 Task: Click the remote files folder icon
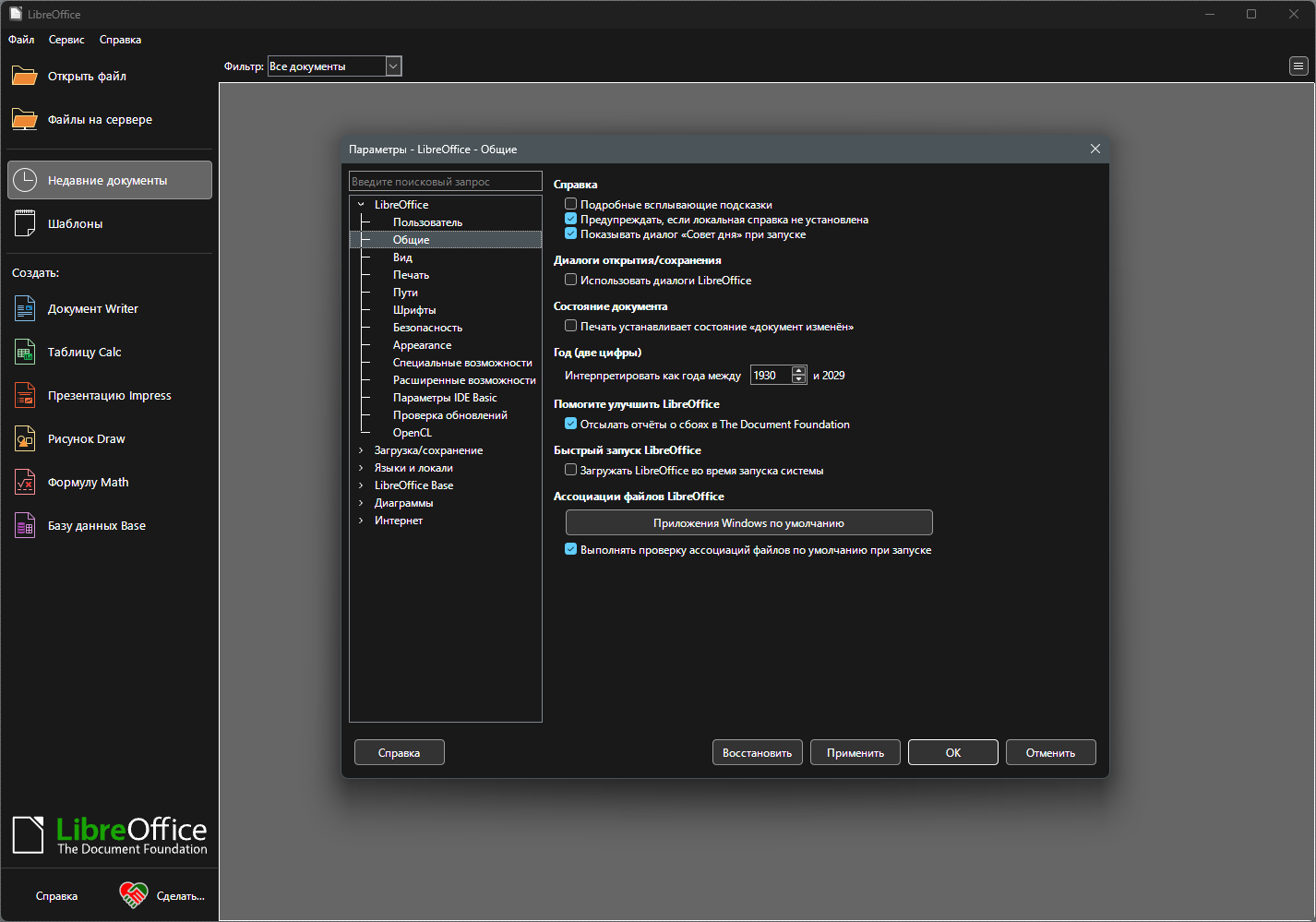click(25, 119)
